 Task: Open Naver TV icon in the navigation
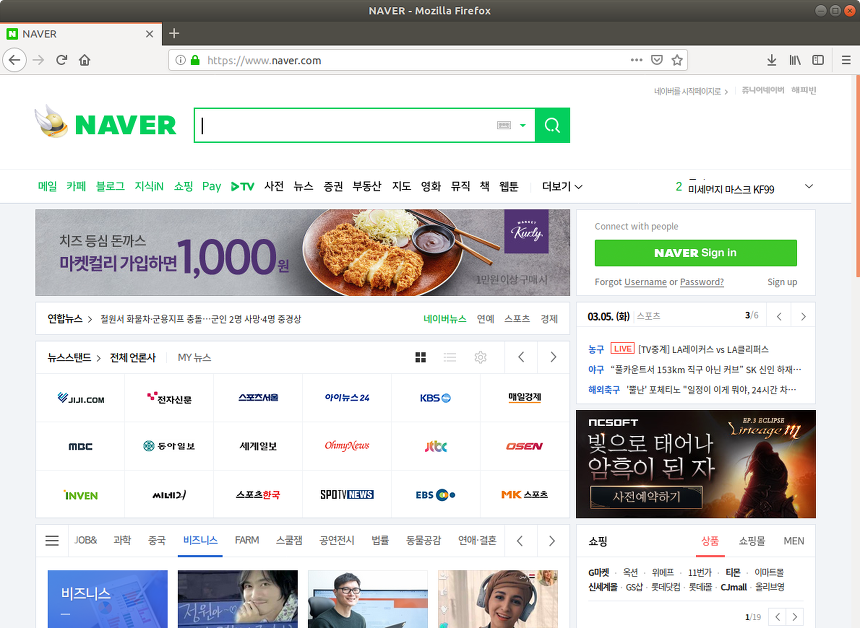(x=242, y=186)
